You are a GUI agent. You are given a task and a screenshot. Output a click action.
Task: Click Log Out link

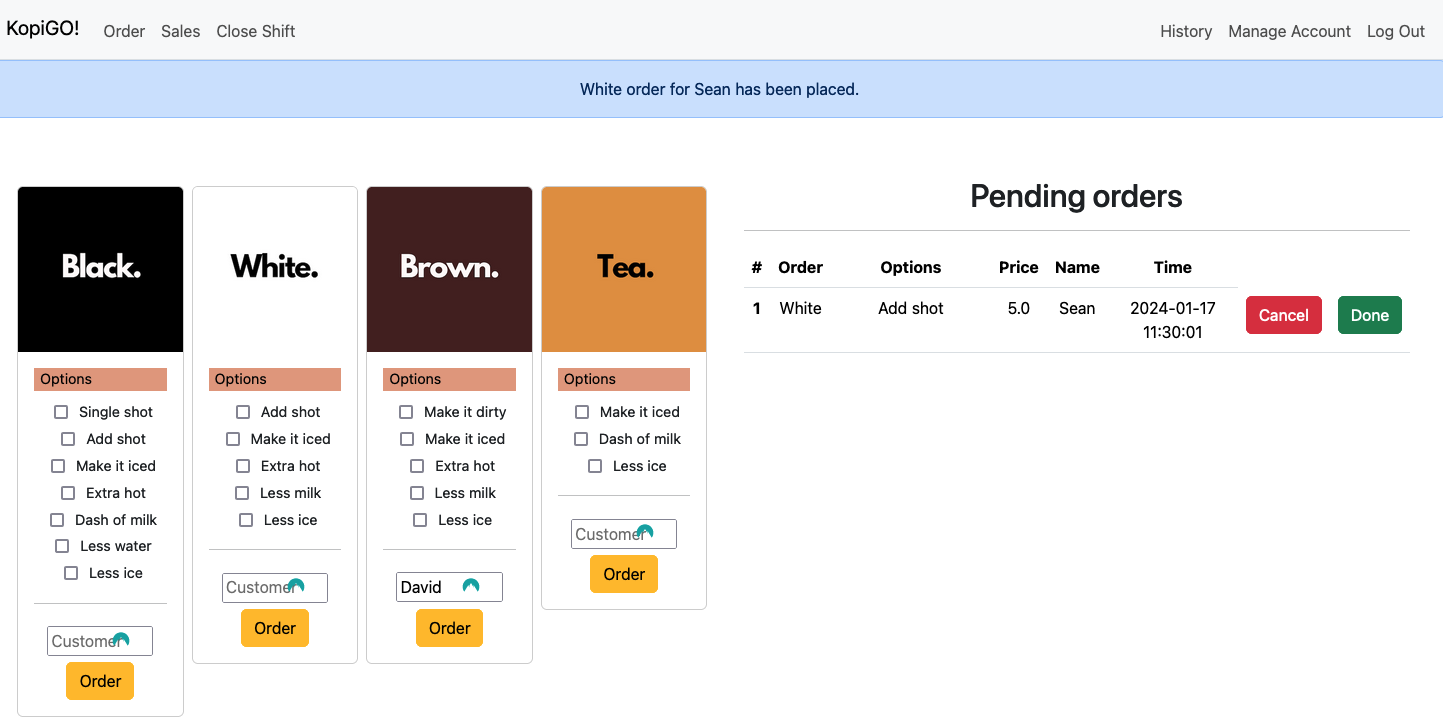pyautogui.click(x=1395, y=31)
